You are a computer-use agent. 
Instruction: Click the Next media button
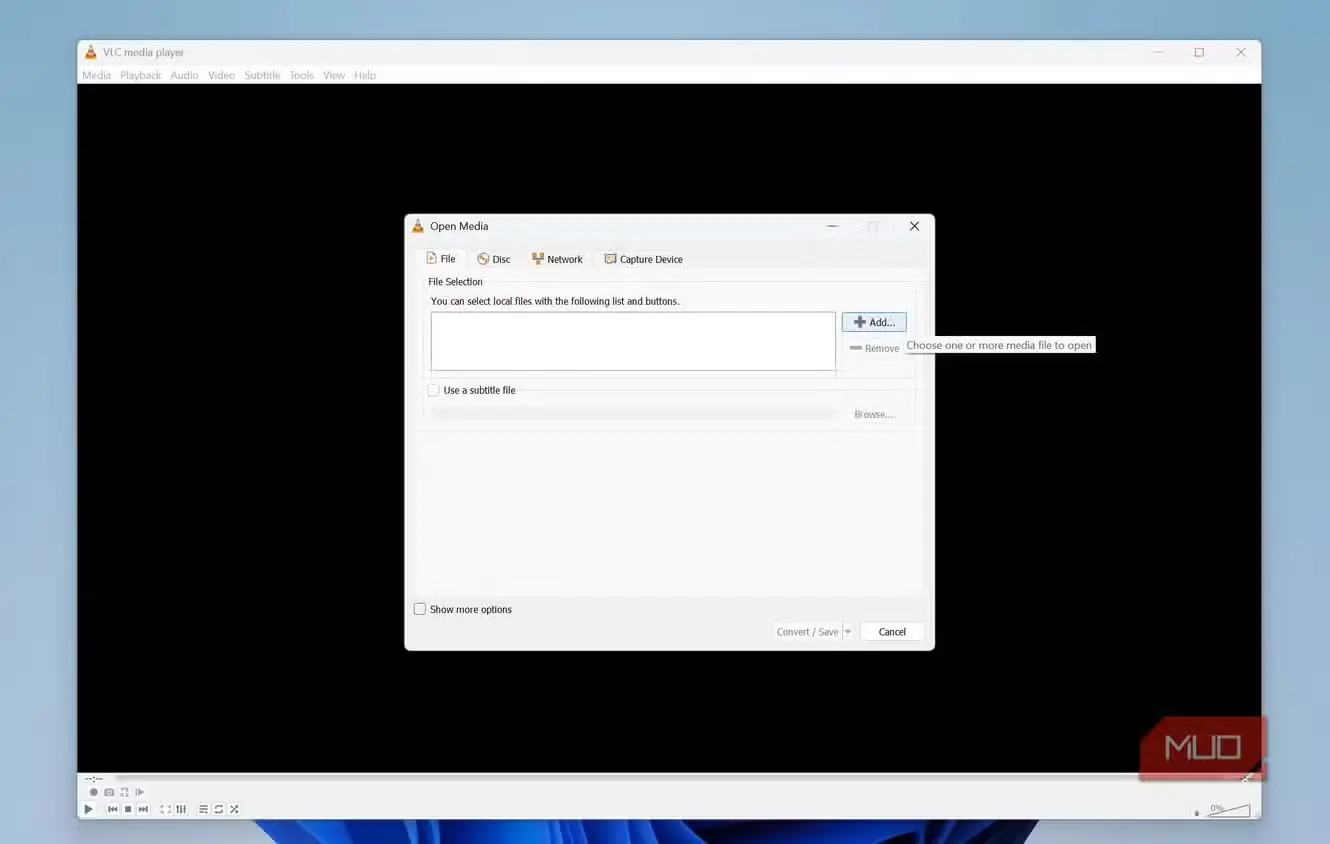click(x=143, y=809)
